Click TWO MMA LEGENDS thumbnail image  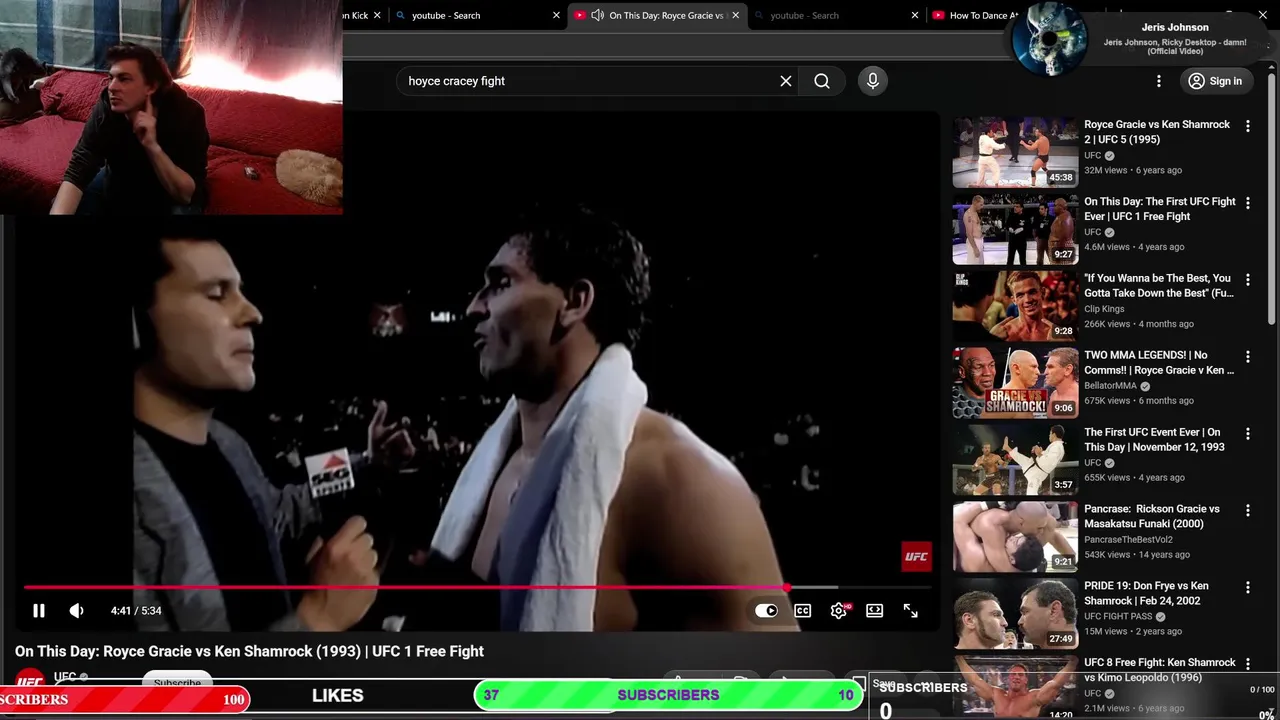pyautogui.click(x=1015, y=383)
